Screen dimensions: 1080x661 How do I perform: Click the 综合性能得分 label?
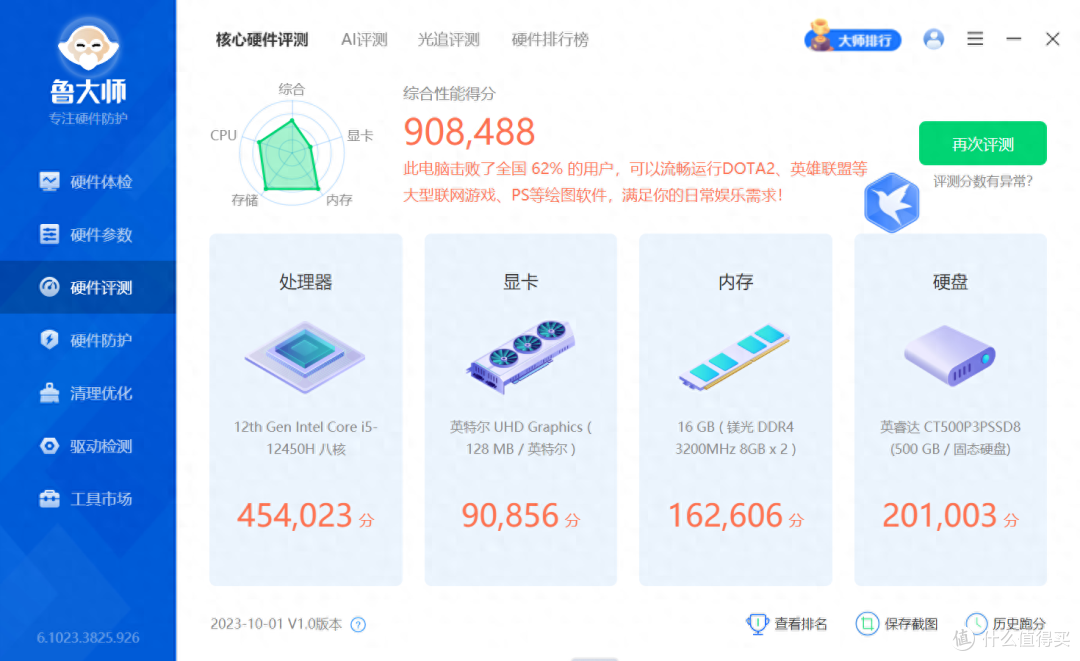tap(449, 94)
